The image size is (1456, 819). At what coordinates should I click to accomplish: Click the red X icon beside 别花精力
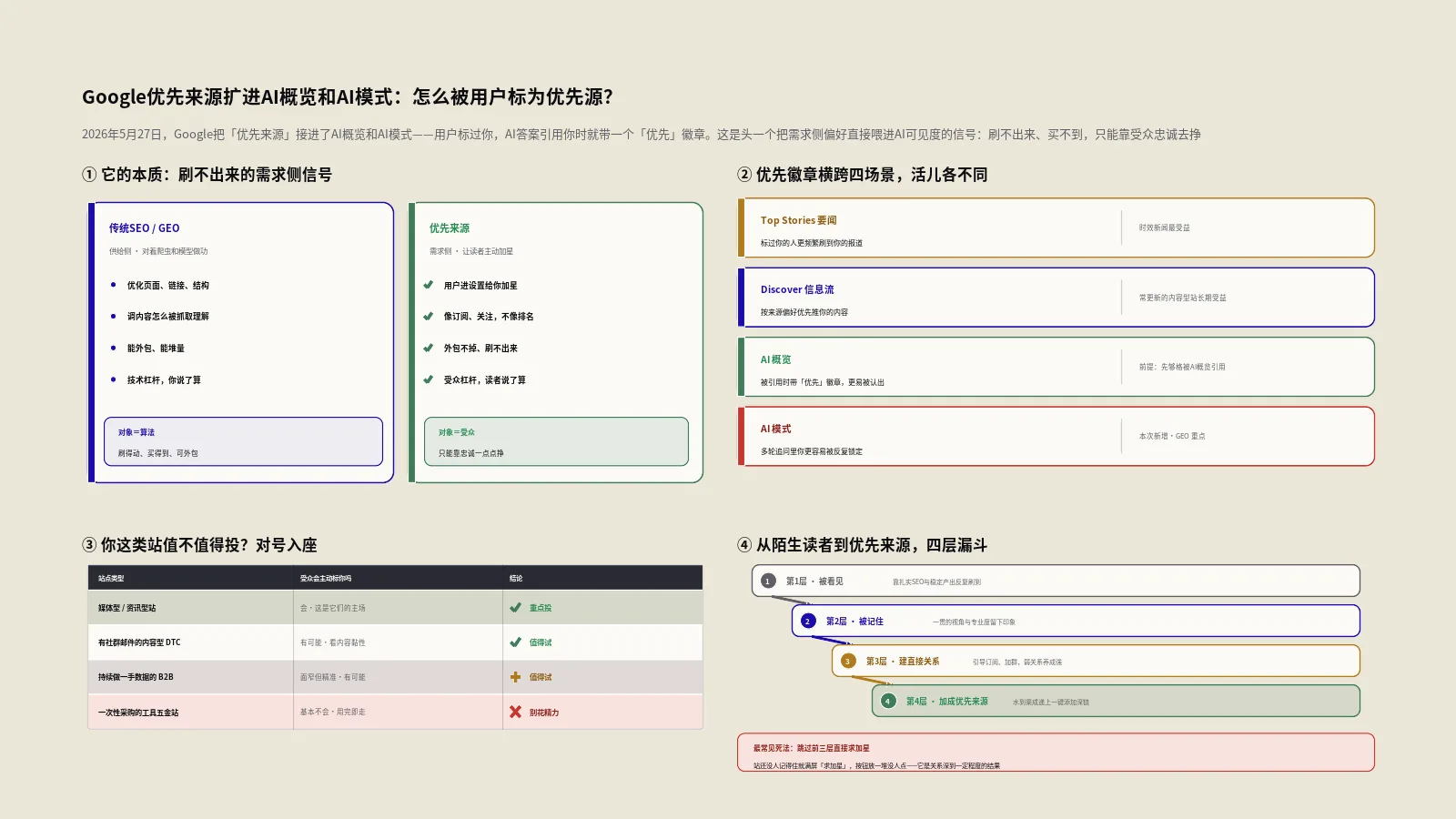[x=516, y=712]
